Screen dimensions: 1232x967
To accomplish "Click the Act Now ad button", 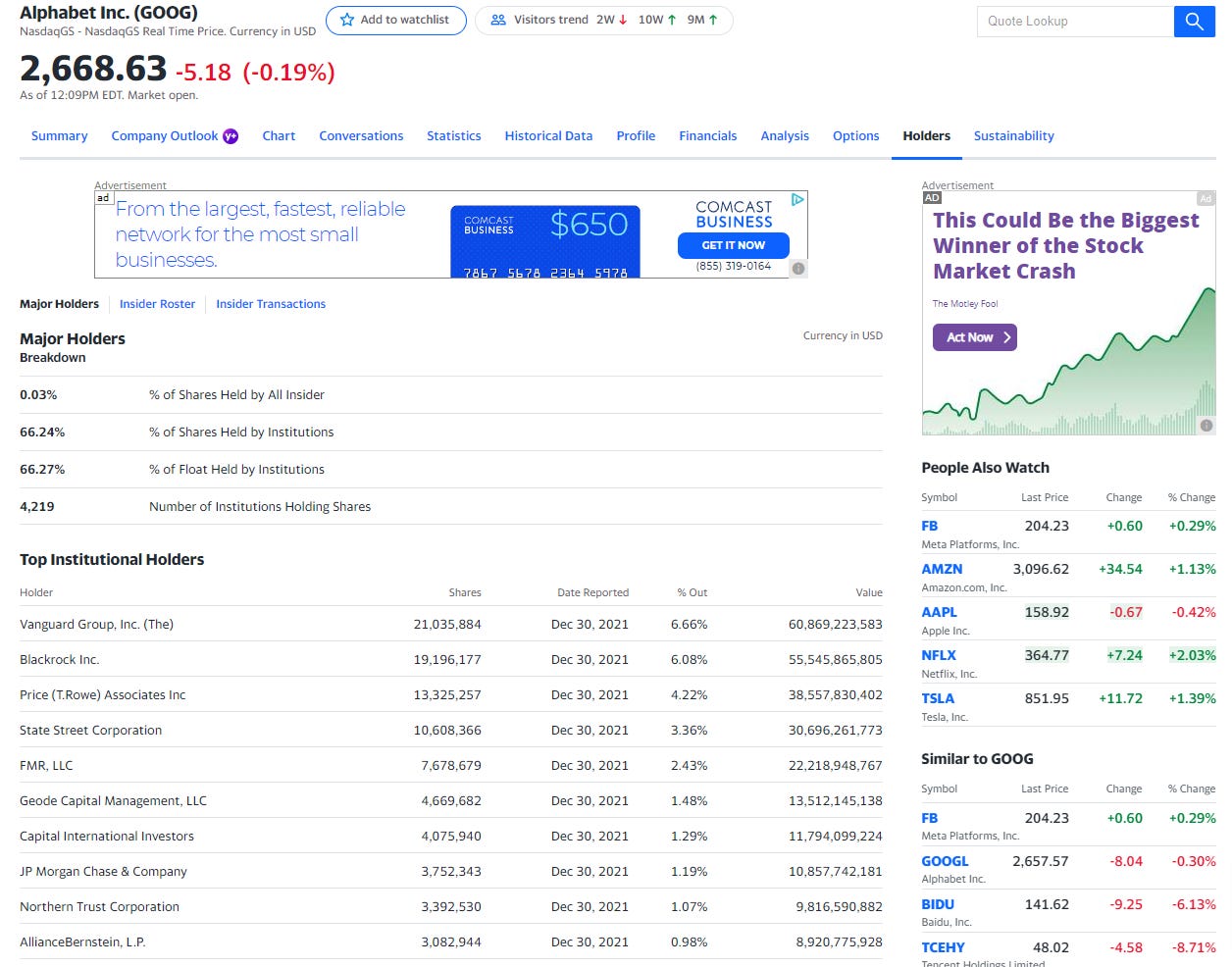I will coord(974,337).
